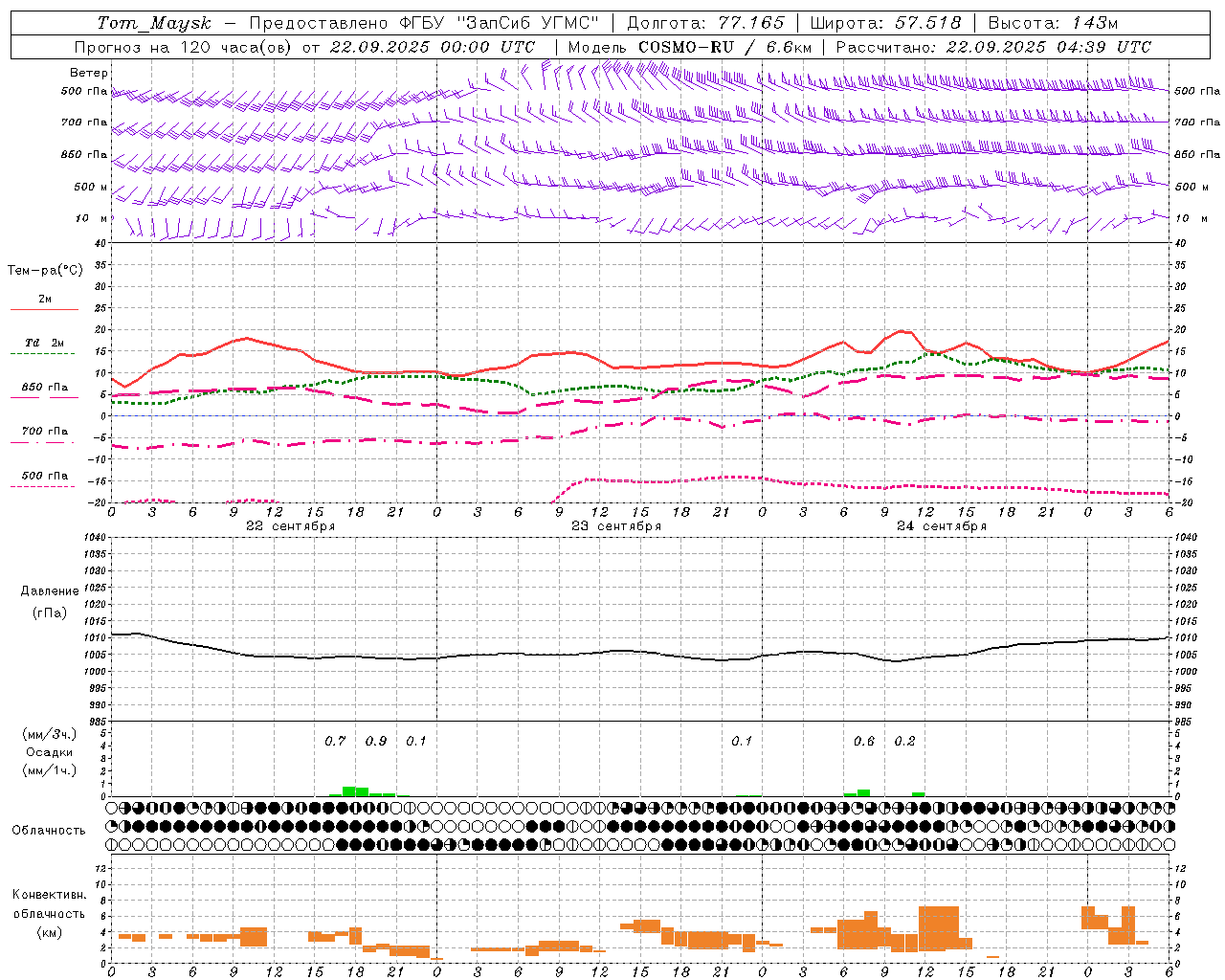Click the model name COSMO-RU / 6.6км
The image size is (1225, 980).
click(724, 47)
